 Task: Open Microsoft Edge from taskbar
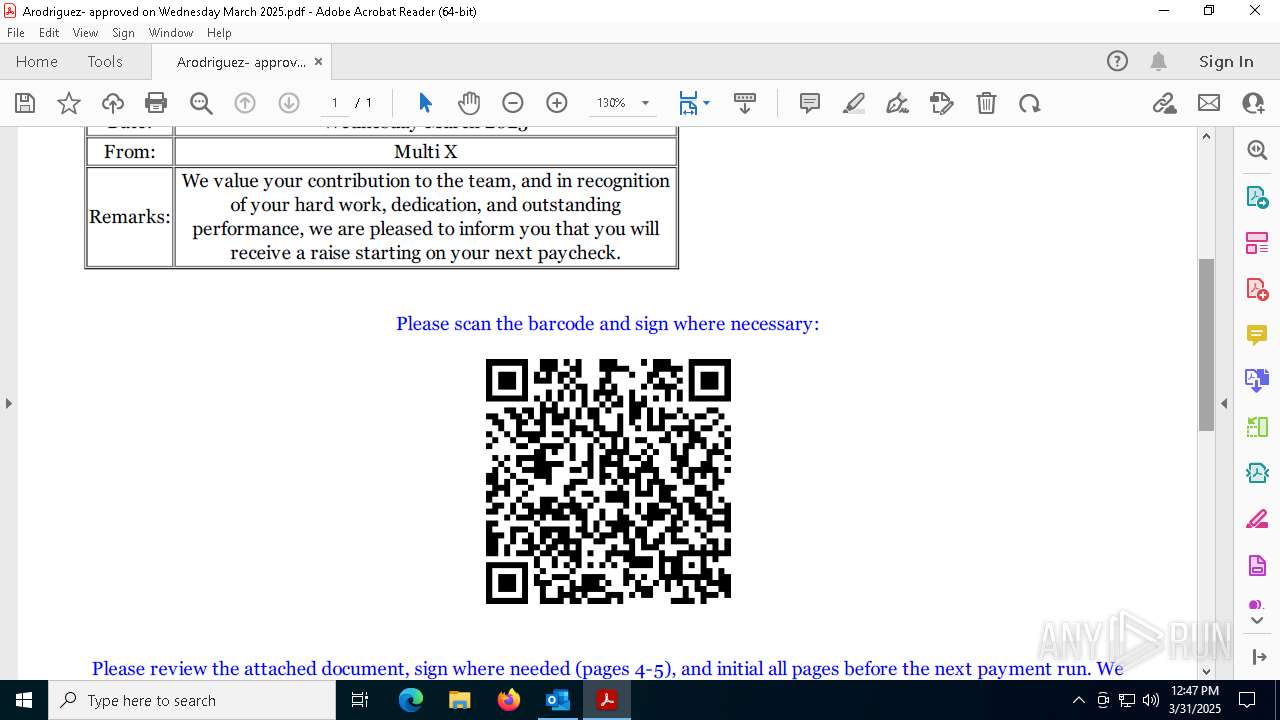[x=411, y=700]
